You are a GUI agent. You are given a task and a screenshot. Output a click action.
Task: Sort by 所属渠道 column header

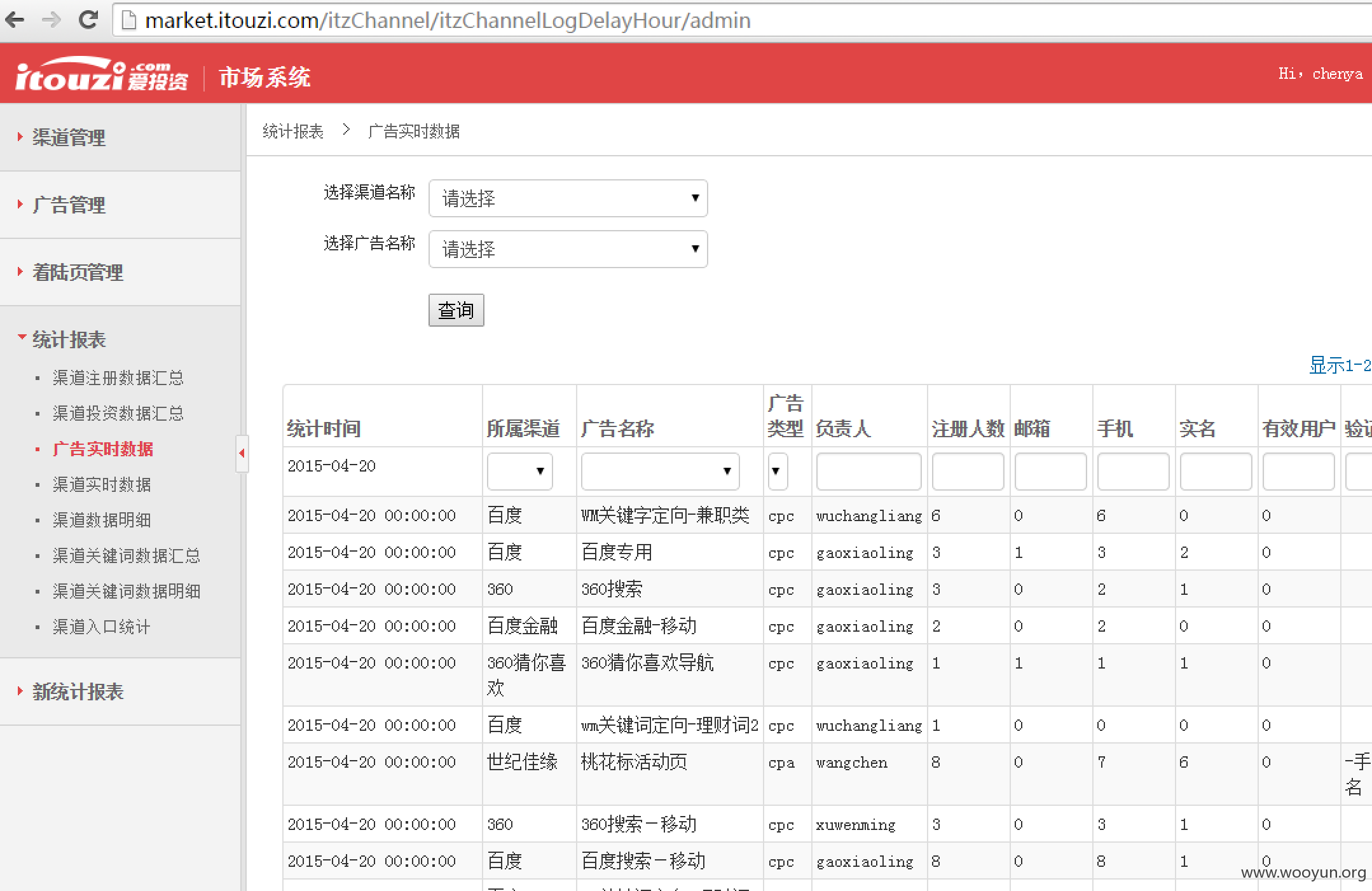click(523, 428)
